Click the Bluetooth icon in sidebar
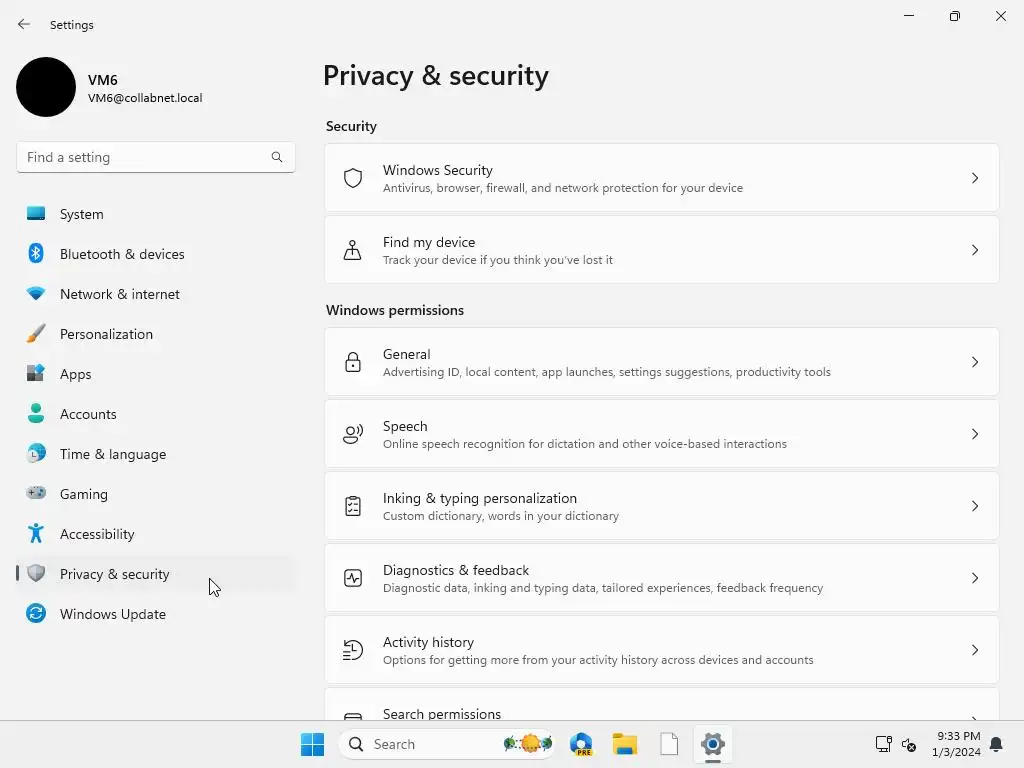 point(36,254)
